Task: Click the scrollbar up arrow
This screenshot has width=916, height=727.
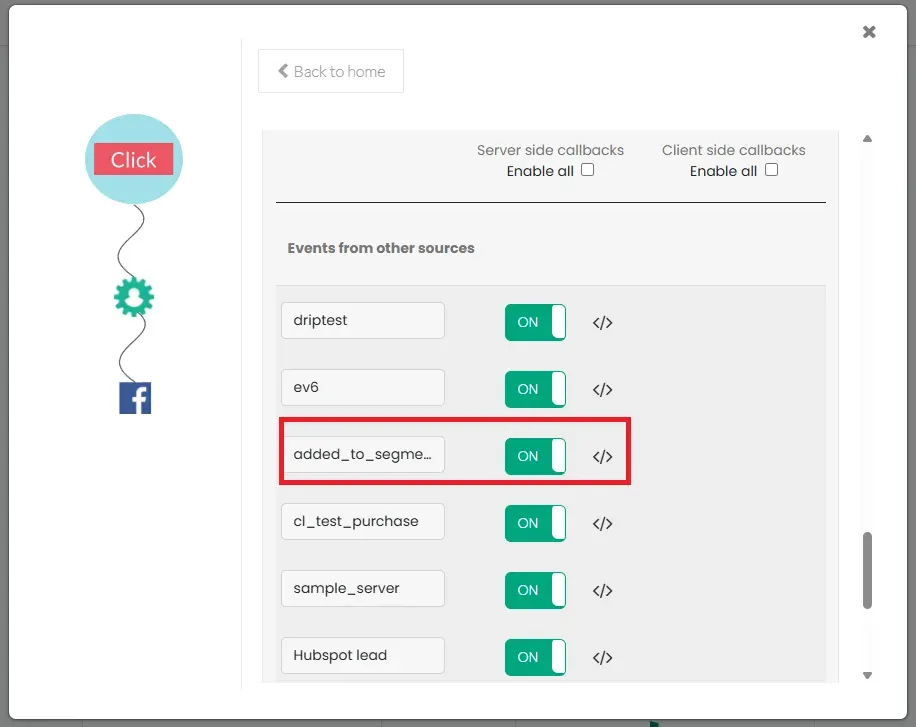Action: pyautogui.click(x=868, y=139)
